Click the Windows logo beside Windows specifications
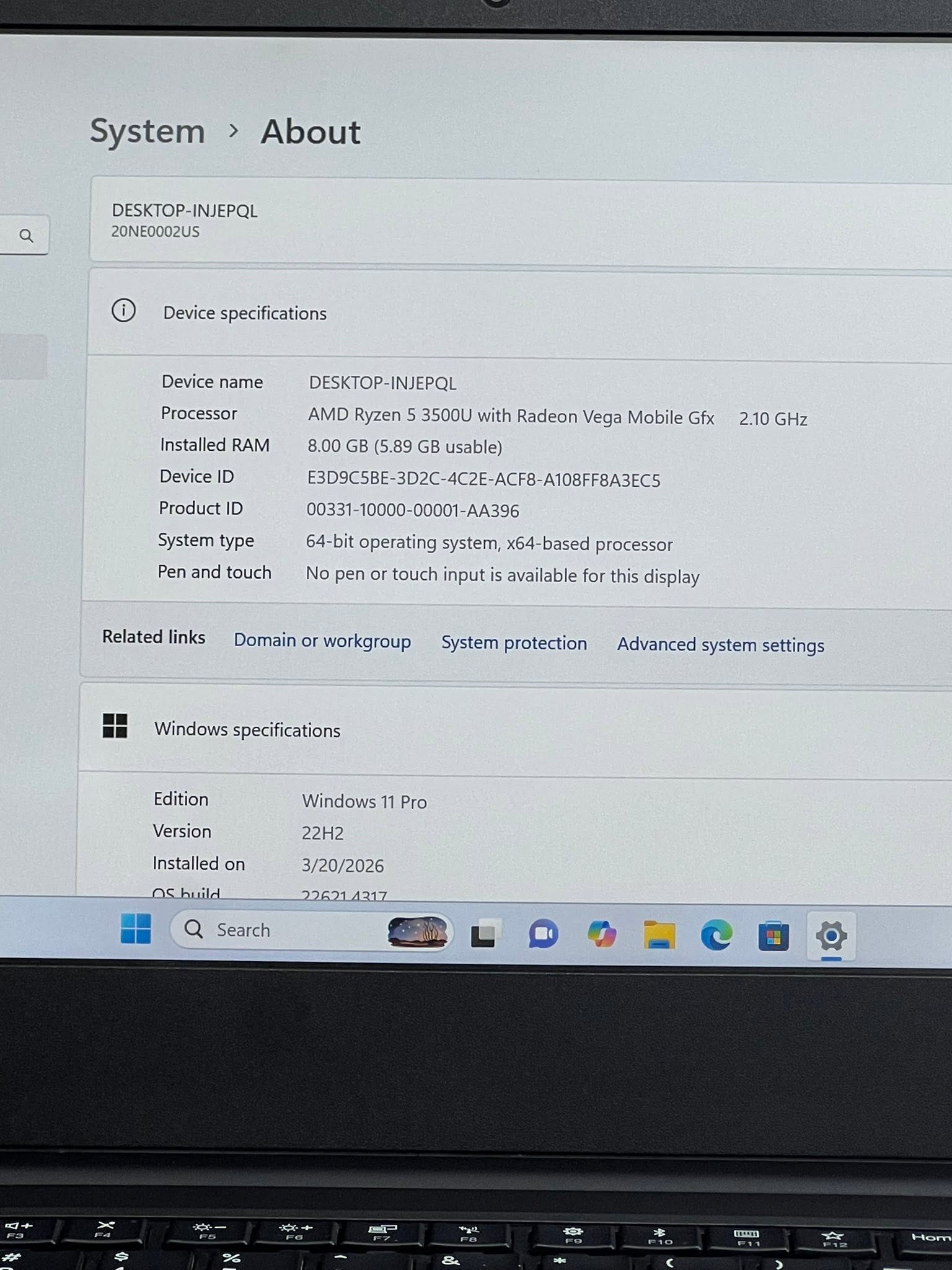 (x=115, y=726)
